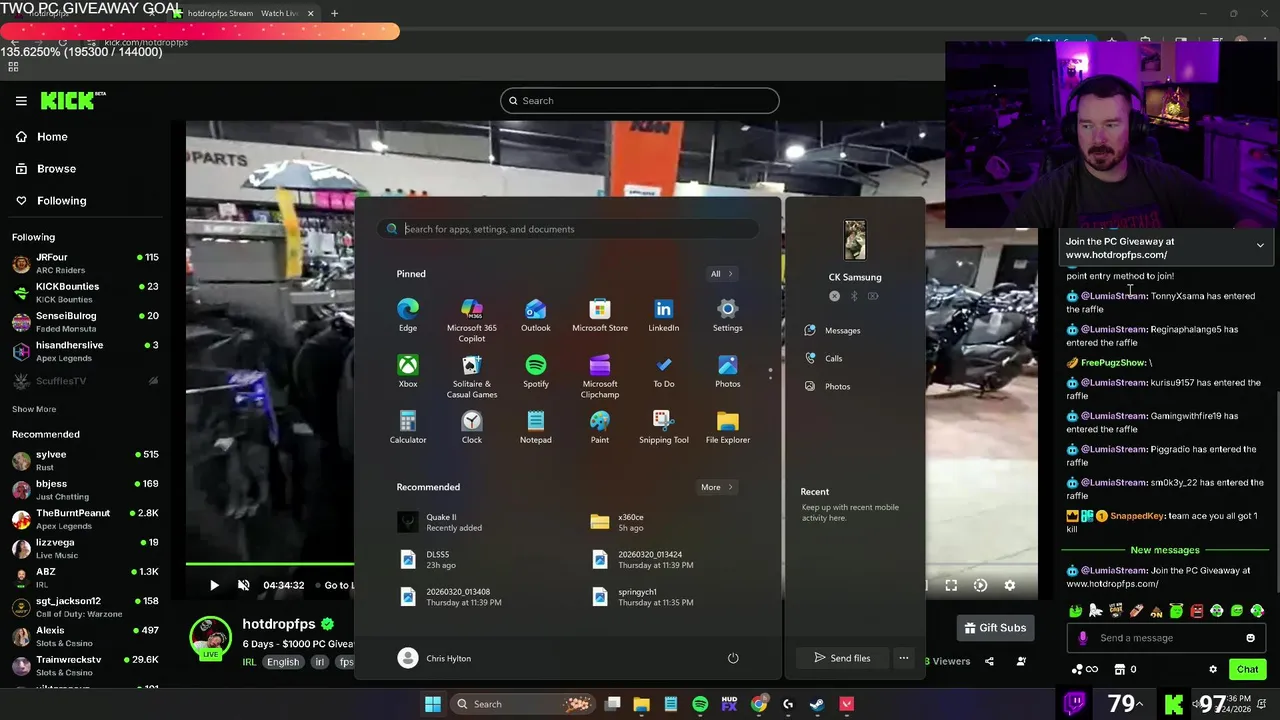The height and width of the screenshot is (720, 1280).
Task: Click the Start menu search field
Action: click(x=568, y=229)
